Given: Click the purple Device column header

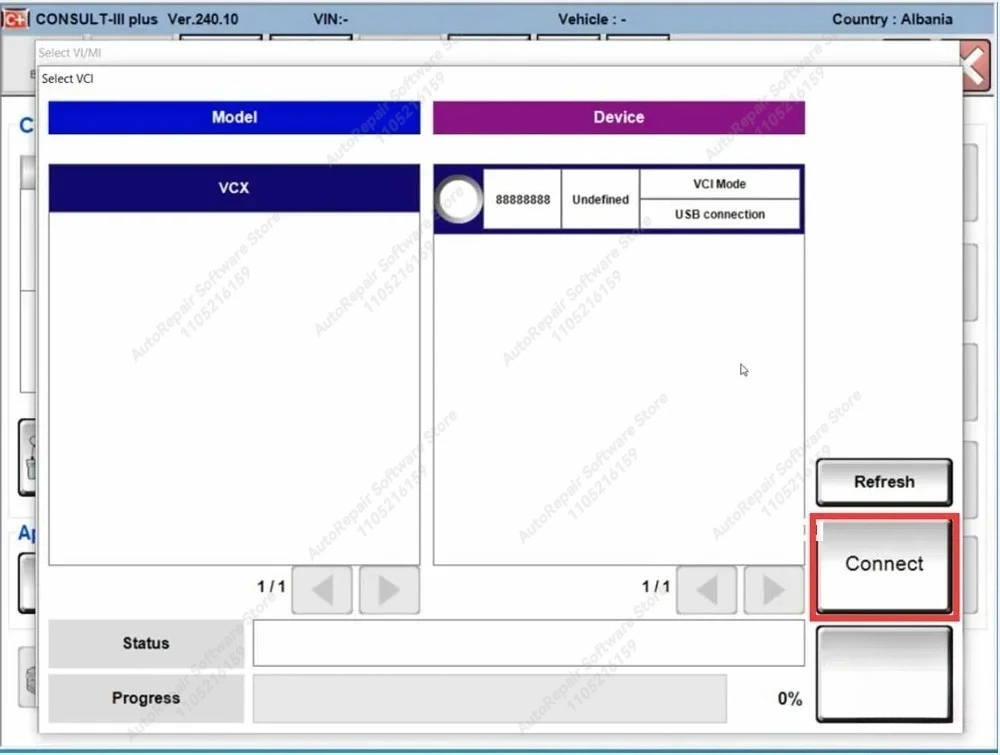Looking at the screenshot, I should (x=618, y=117).
